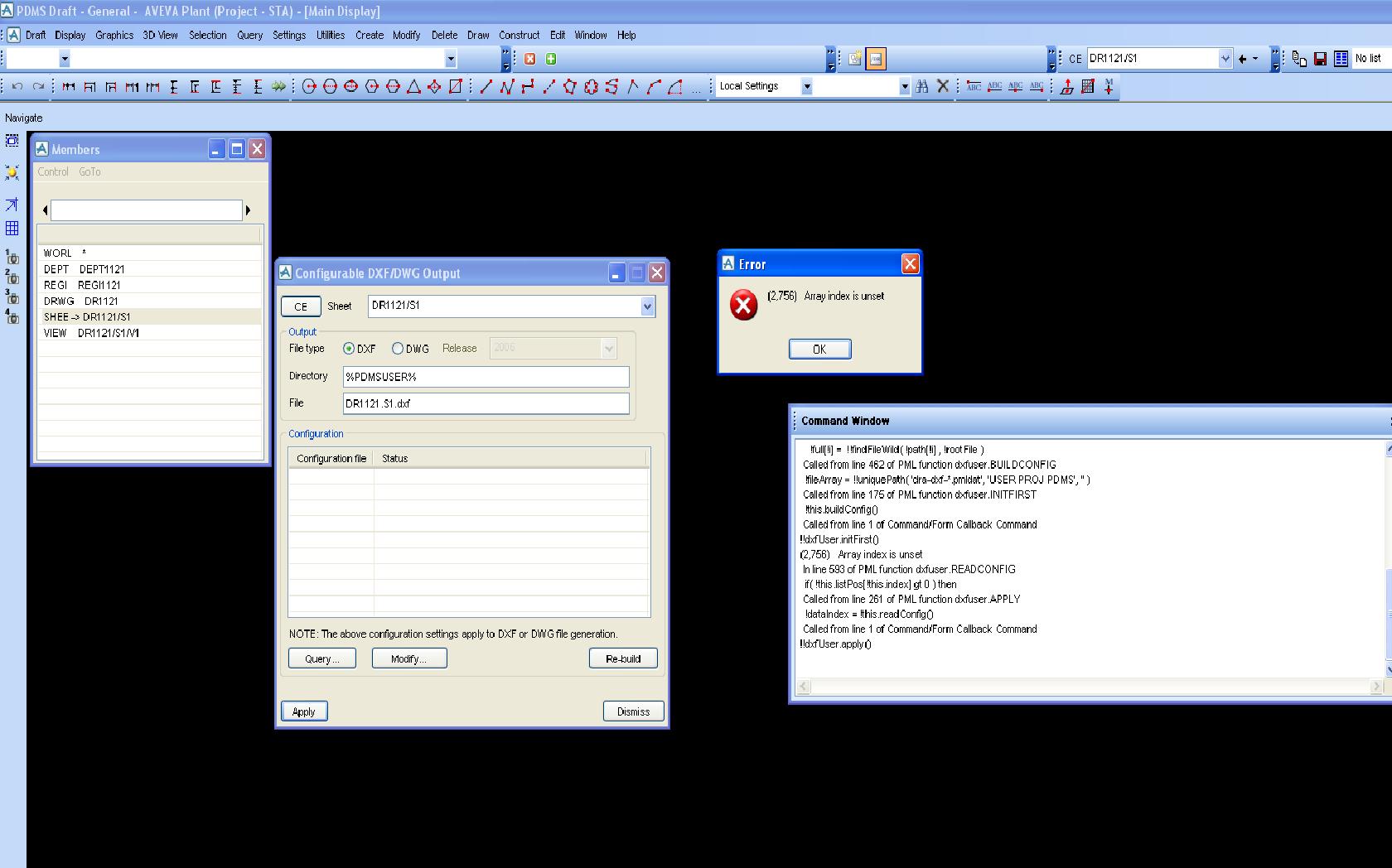Open the Modify menu in the menu bar

pos(406,35)
